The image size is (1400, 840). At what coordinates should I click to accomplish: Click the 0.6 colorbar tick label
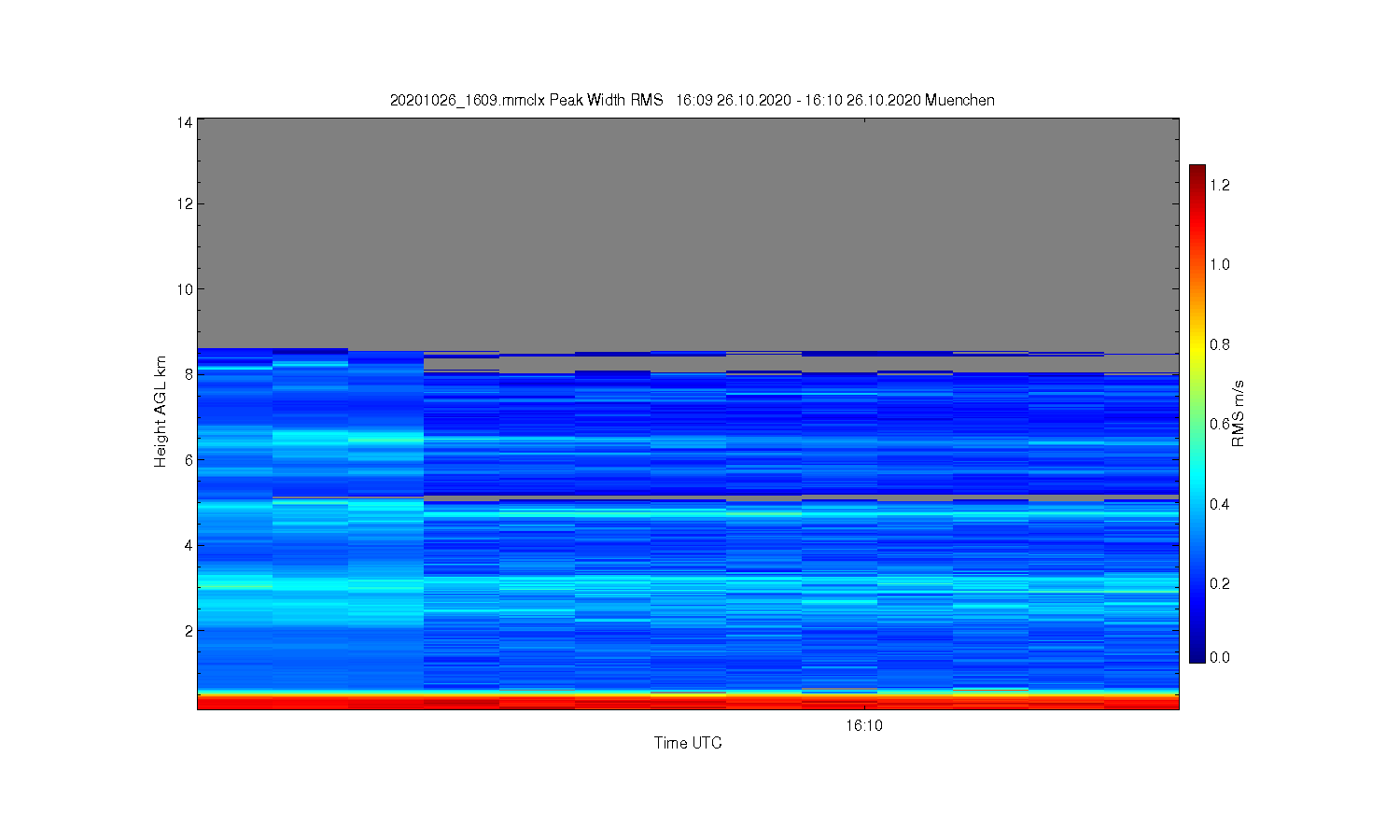(x=1220, y=424)
